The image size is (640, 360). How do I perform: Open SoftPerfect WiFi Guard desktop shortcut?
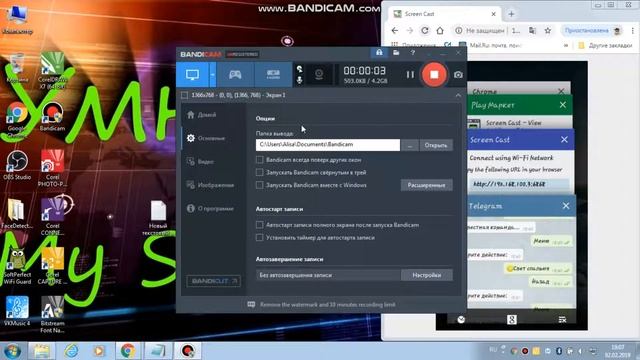click(17, 266)
